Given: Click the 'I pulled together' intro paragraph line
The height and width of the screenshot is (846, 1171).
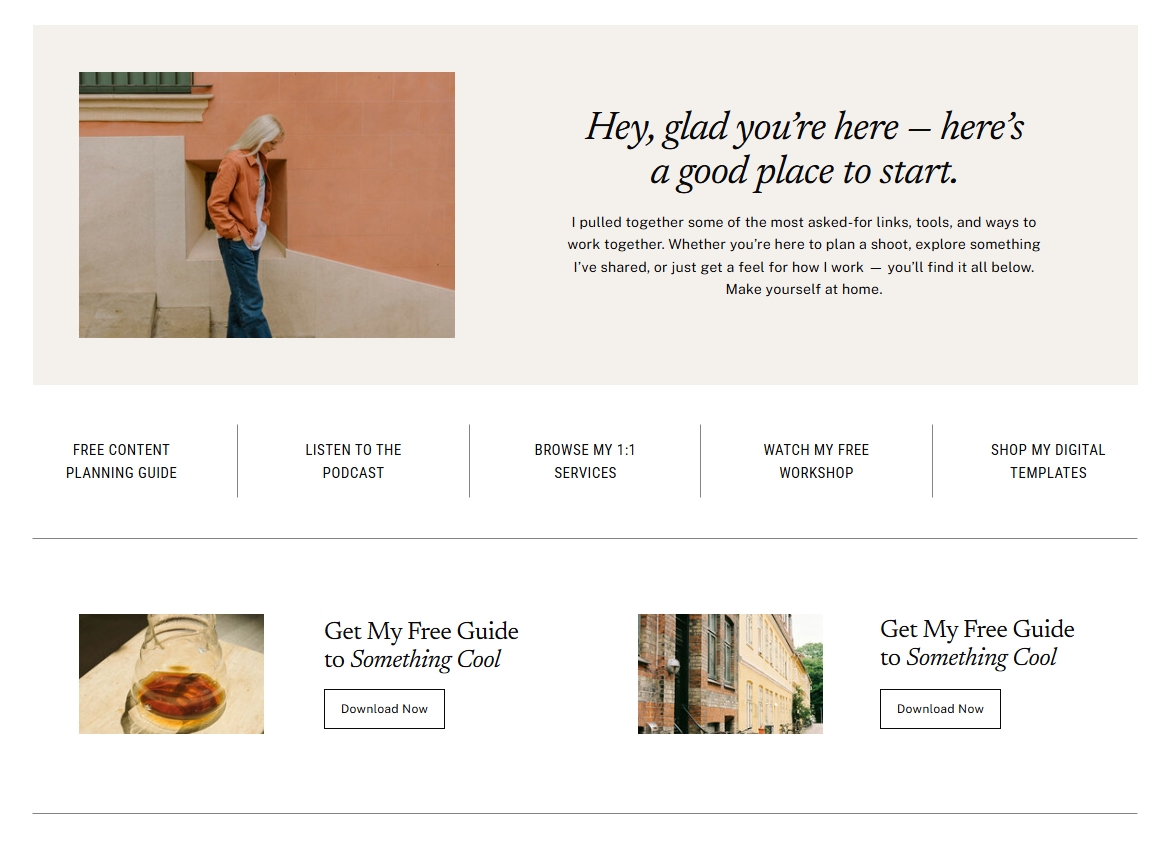Looking at the screenshot, I should [x=804, y=222].
